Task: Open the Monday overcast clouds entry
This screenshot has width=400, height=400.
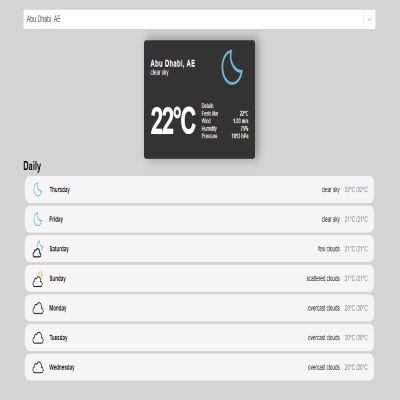Action: click(199, 308)
